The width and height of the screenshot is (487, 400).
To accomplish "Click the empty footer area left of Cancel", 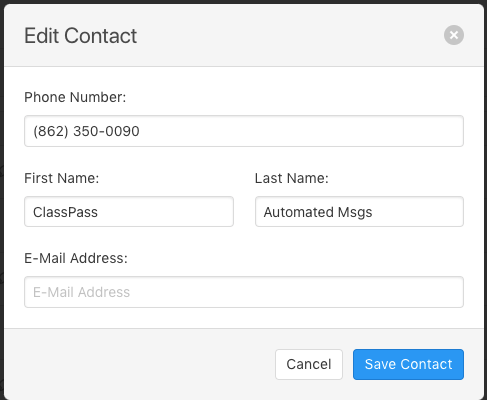I will point(140,364).
